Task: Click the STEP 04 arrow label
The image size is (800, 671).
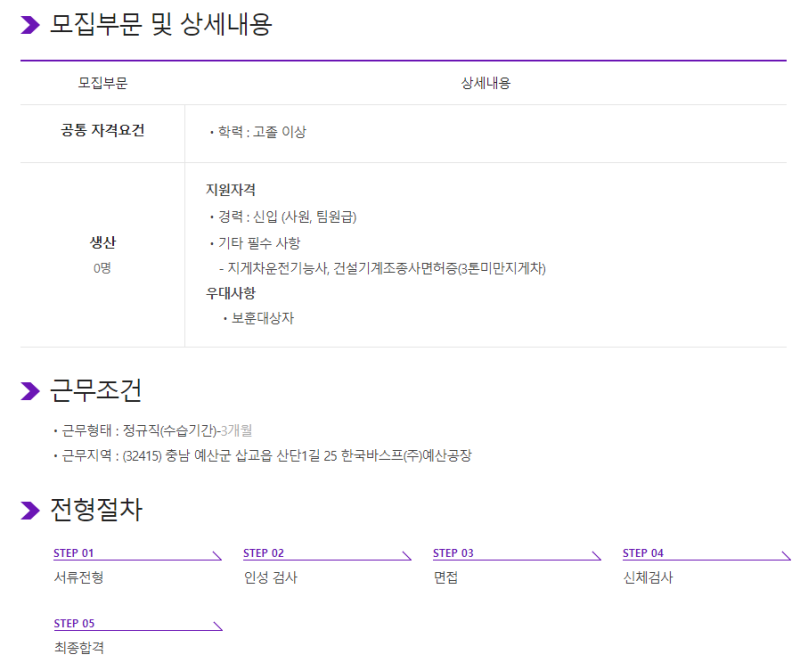Action: (x=643, y=553)
